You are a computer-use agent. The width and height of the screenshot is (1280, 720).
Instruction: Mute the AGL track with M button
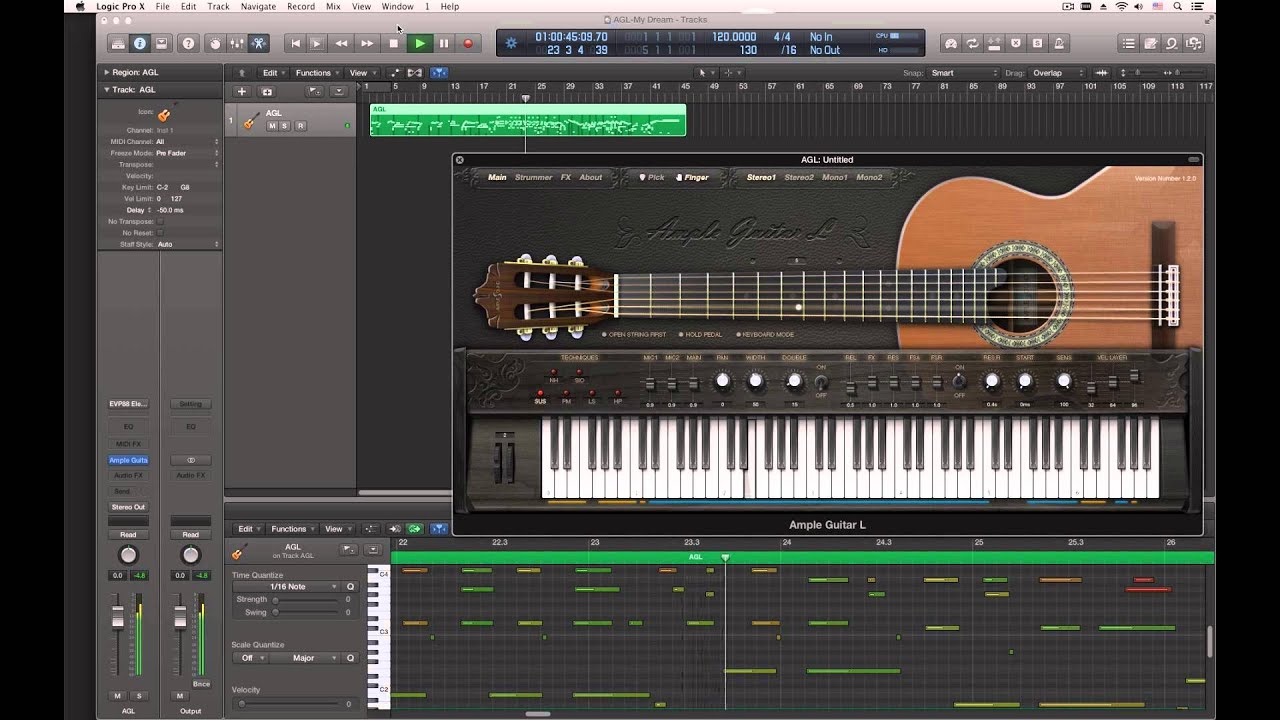pos(272,126)
